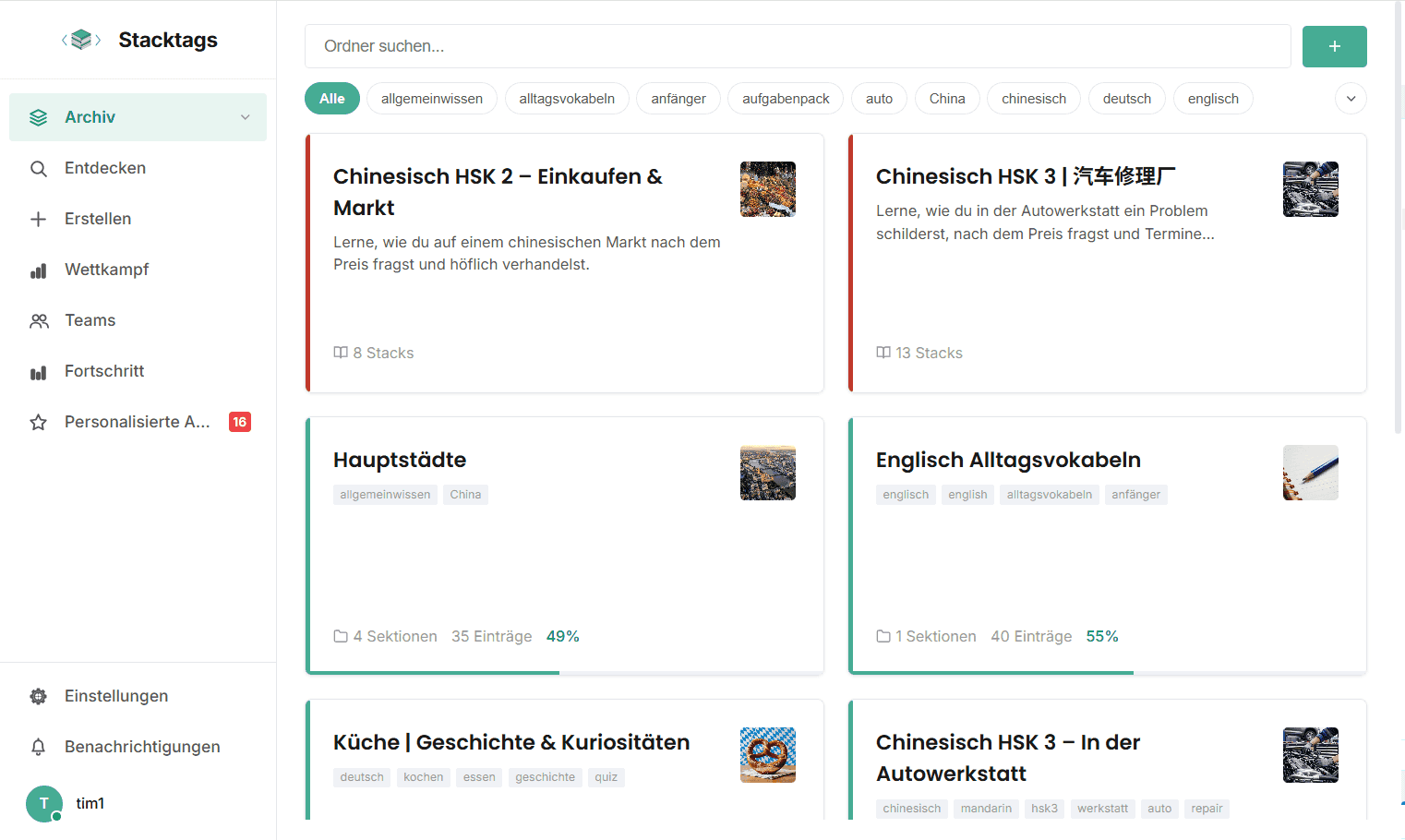Open Benachrichtigungen in the sidebar
The image size is (1405, 840).
pos(138,747)
